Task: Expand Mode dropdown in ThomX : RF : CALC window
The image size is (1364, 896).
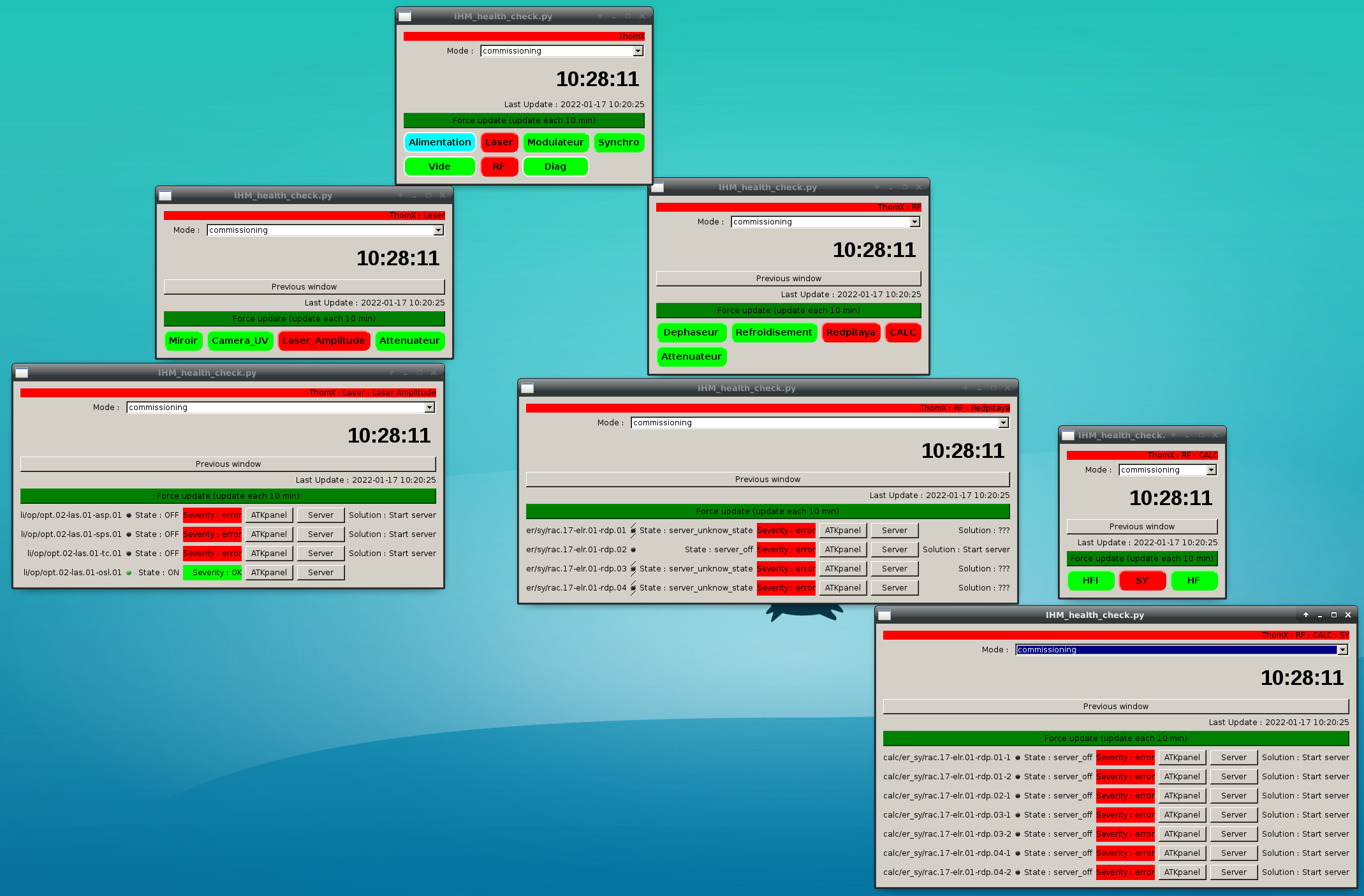Action: 1211,470
